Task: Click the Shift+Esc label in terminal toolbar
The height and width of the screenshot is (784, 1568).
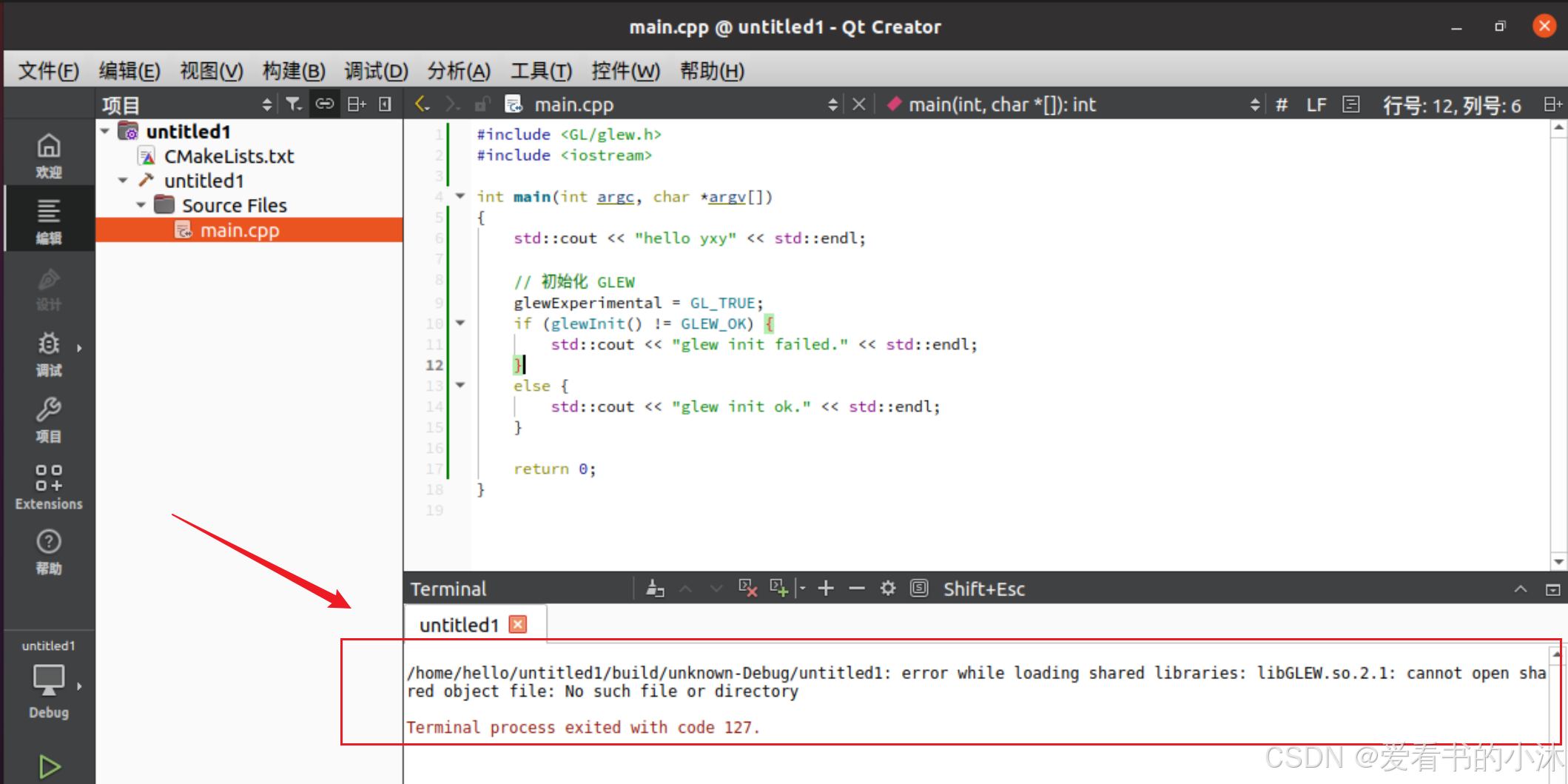Action: (983, 589)
